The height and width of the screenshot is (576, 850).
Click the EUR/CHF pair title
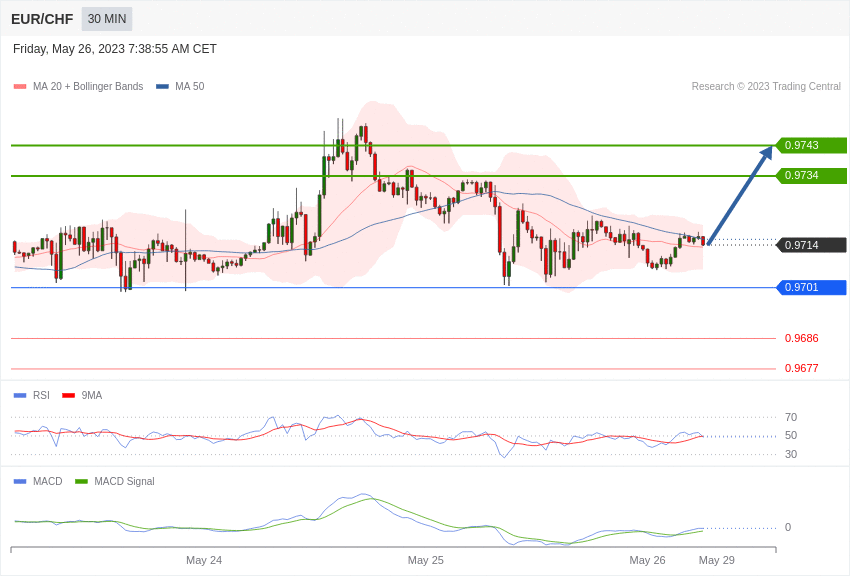point(42,19)
